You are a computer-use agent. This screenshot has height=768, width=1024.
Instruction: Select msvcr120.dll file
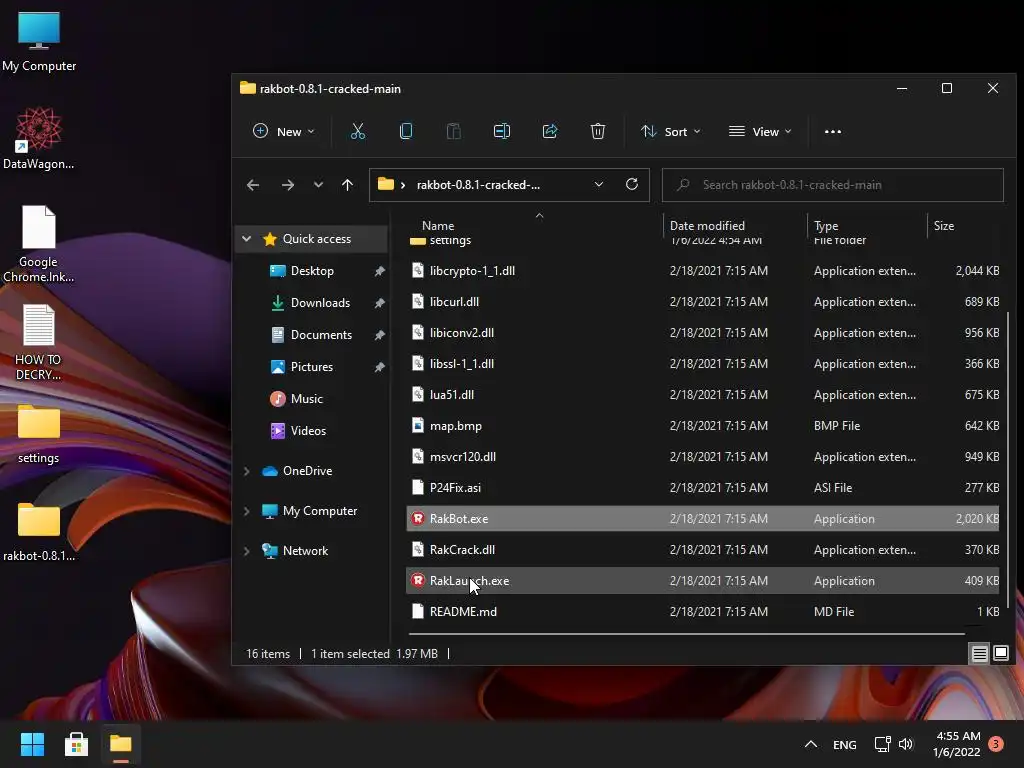[703, 457]
